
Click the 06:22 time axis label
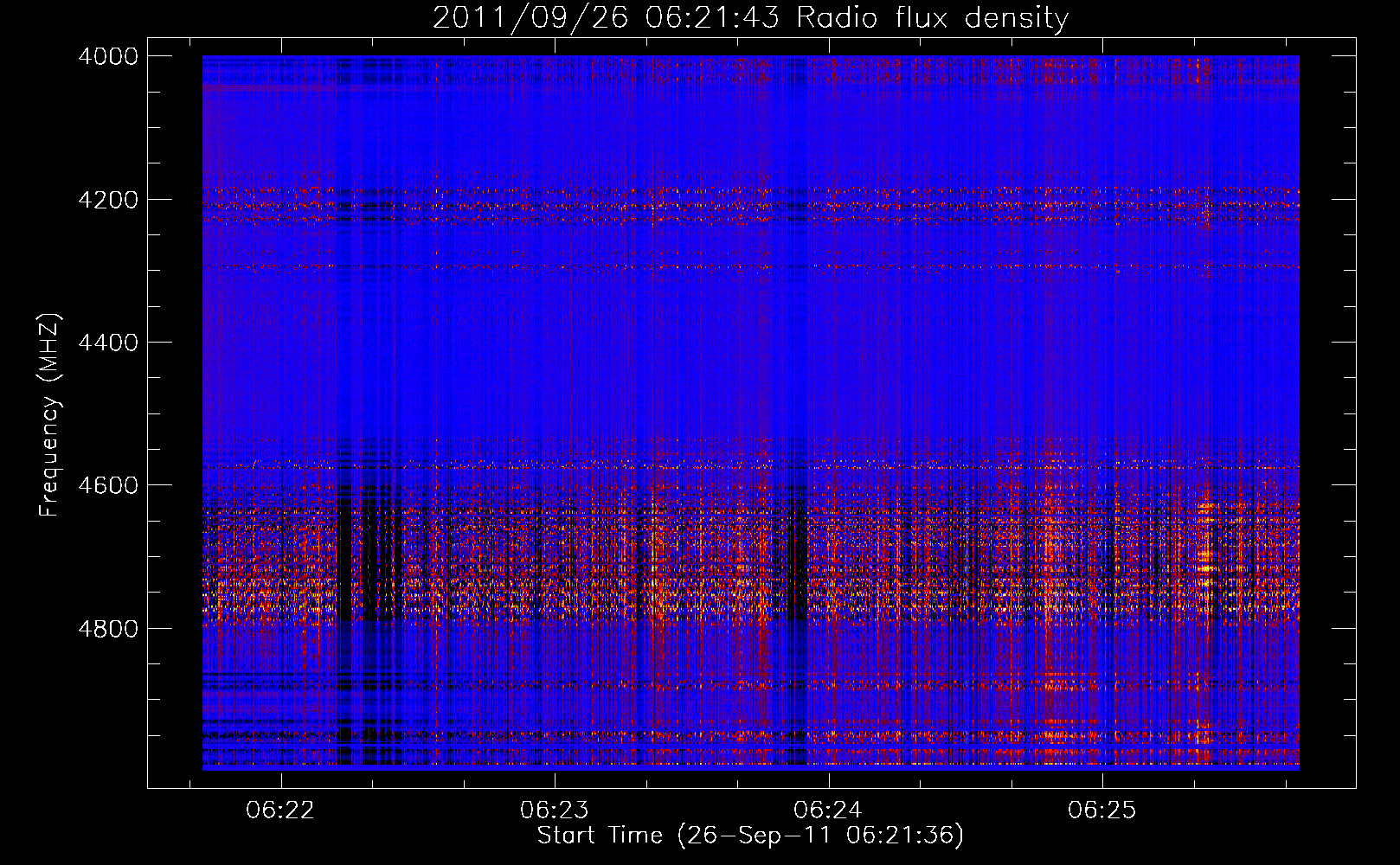pyautogui.click(x=280, y=811)
